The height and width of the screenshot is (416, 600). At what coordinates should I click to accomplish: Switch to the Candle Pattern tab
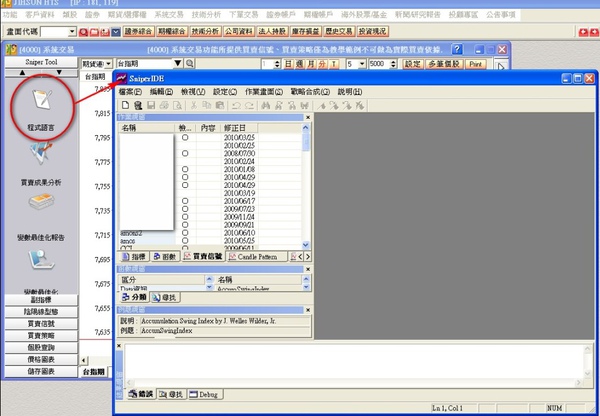point(257,256)
